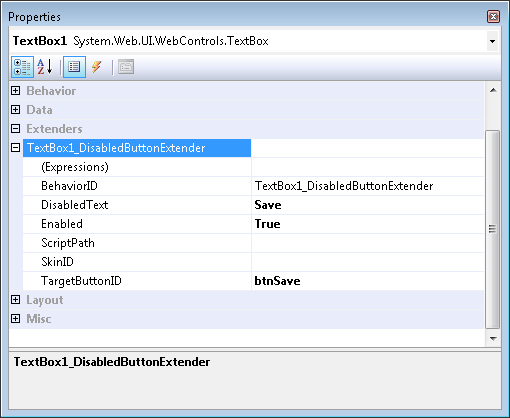Switch to Categorized view icon
Viewport: 510px width, 418px height.
[x=22, y=67]
